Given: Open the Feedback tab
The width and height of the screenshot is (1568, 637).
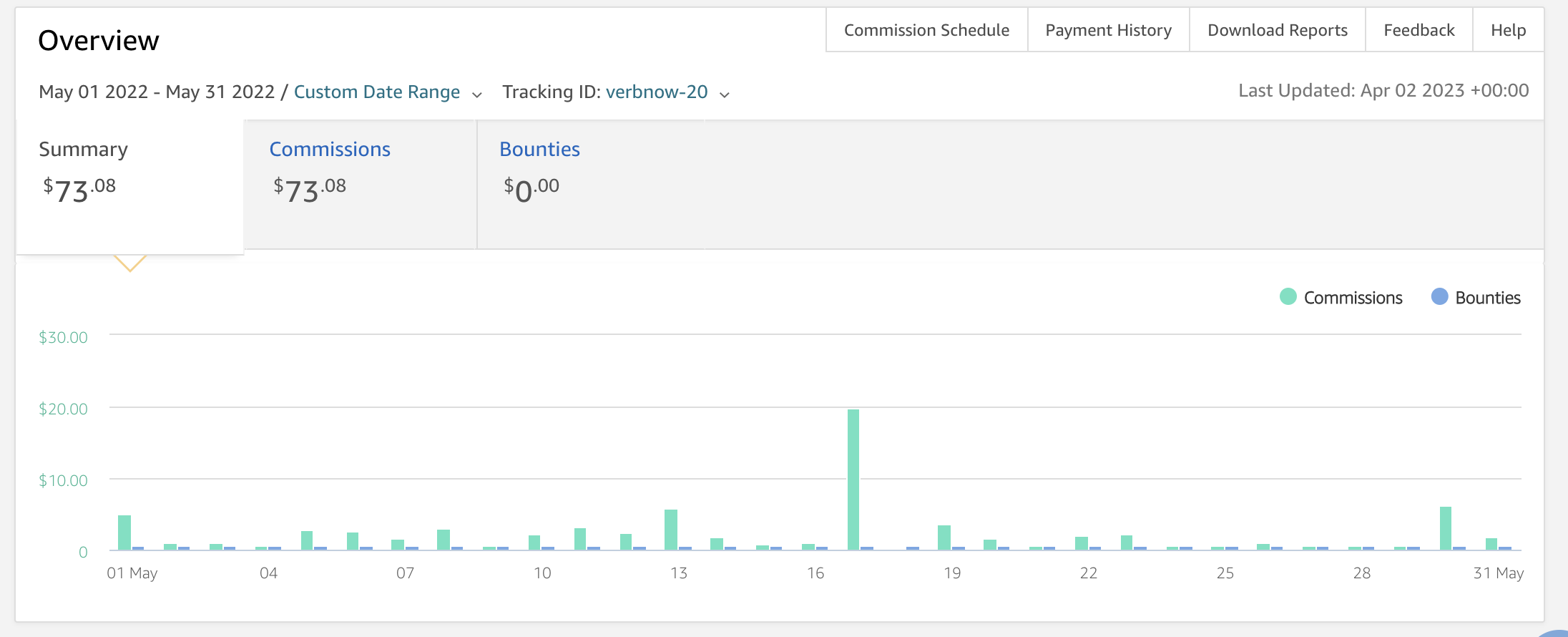Looking at the screenshot, I should pos(1419,30).
